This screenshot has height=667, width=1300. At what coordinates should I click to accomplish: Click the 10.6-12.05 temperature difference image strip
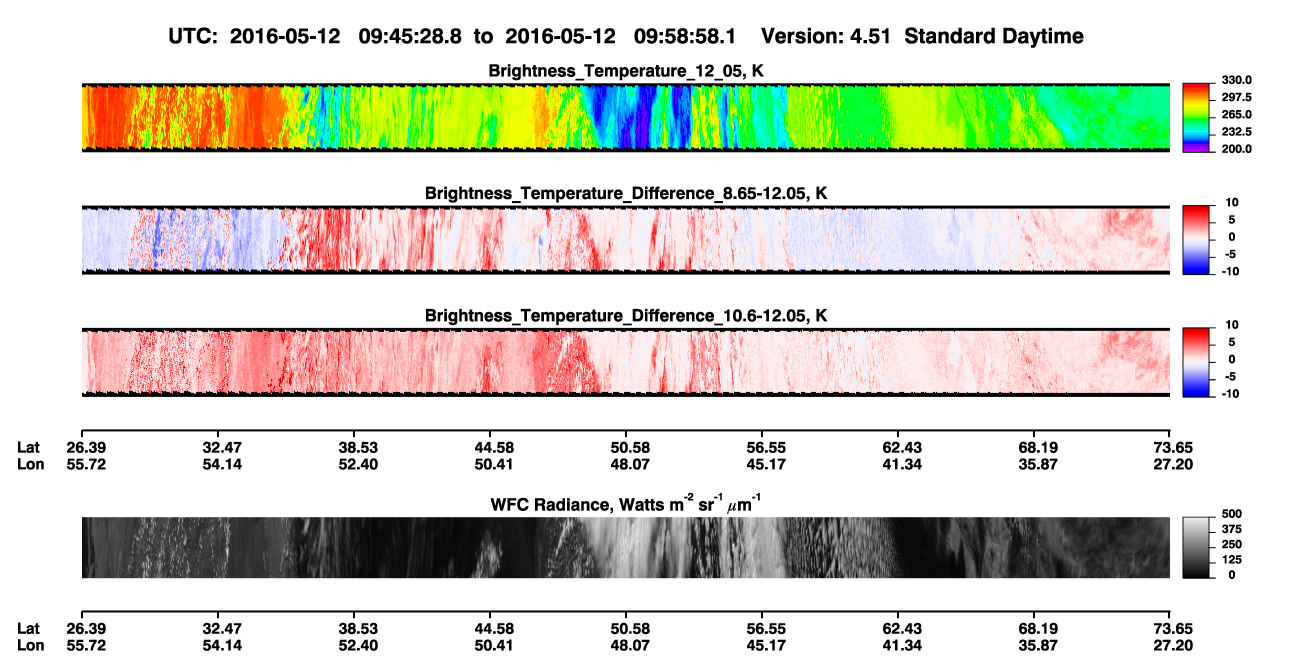click(625, 363)
